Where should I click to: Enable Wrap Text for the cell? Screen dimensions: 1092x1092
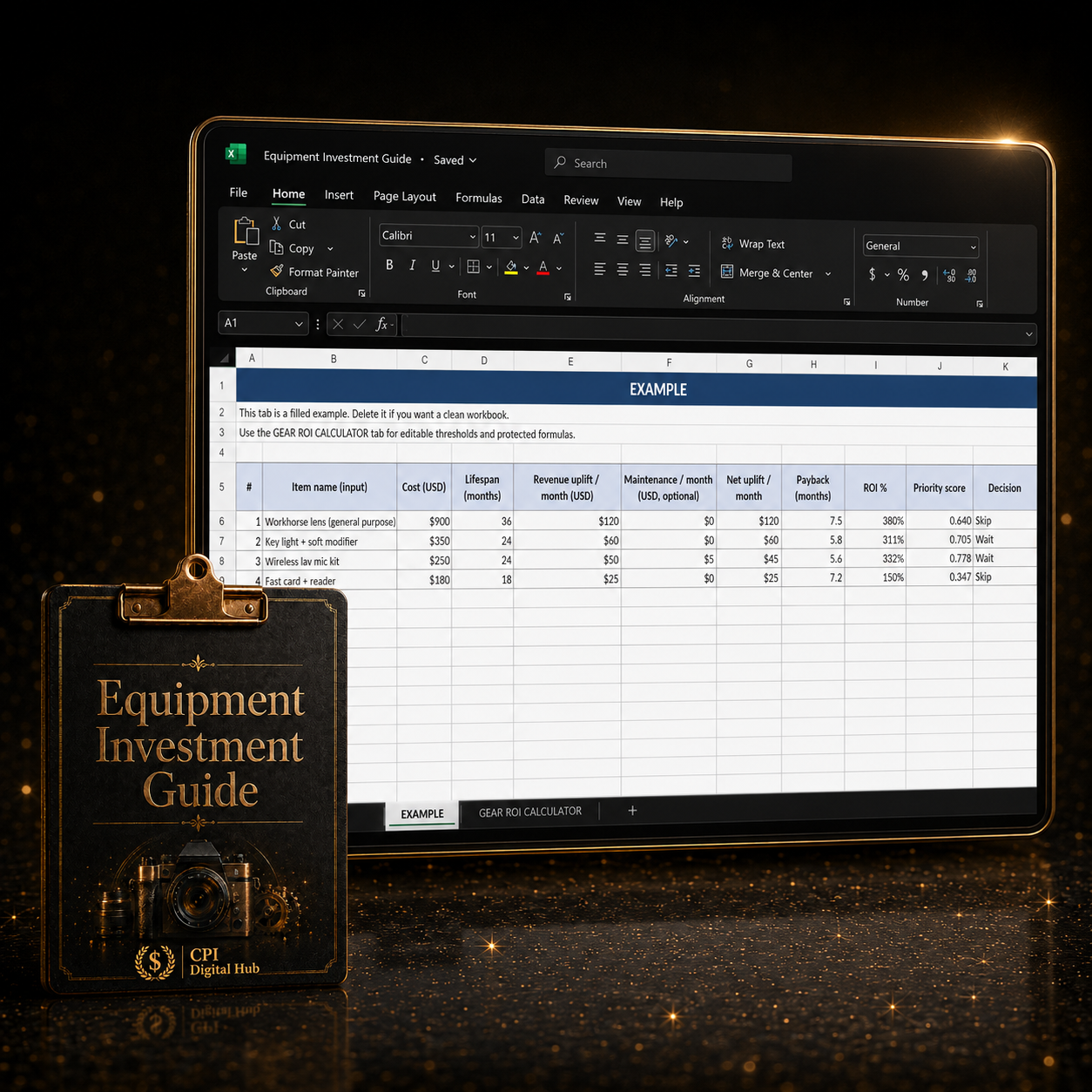click(x=753, y=244)
